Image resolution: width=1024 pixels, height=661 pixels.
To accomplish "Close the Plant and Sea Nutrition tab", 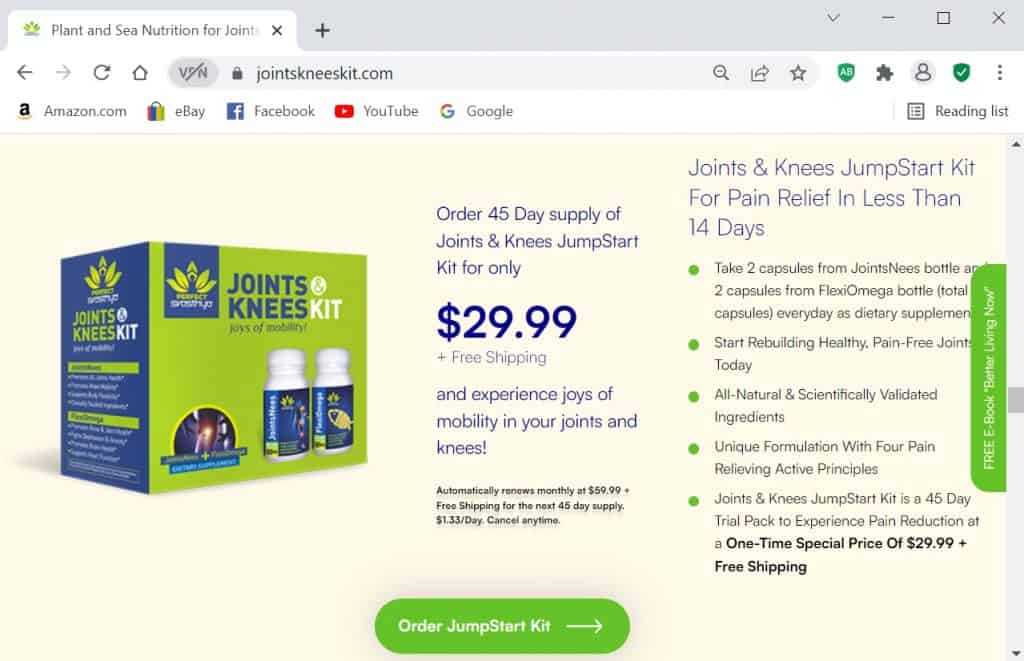I will click(x=277, y=30).
